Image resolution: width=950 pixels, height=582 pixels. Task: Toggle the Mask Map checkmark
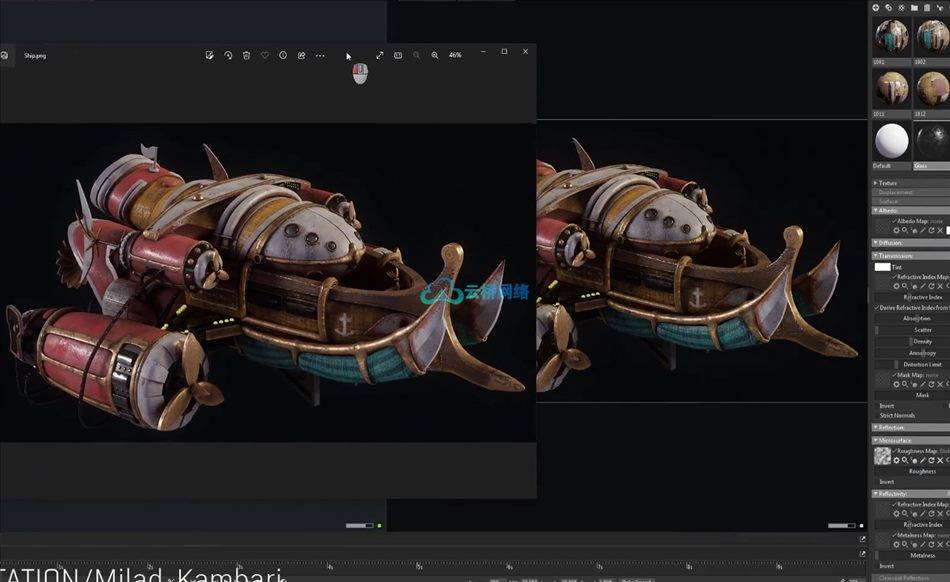coord(894,375)
